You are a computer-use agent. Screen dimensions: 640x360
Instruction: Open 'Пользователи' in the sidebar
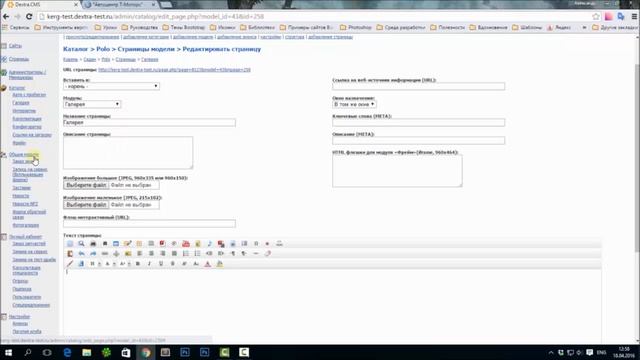coord(27,297)
